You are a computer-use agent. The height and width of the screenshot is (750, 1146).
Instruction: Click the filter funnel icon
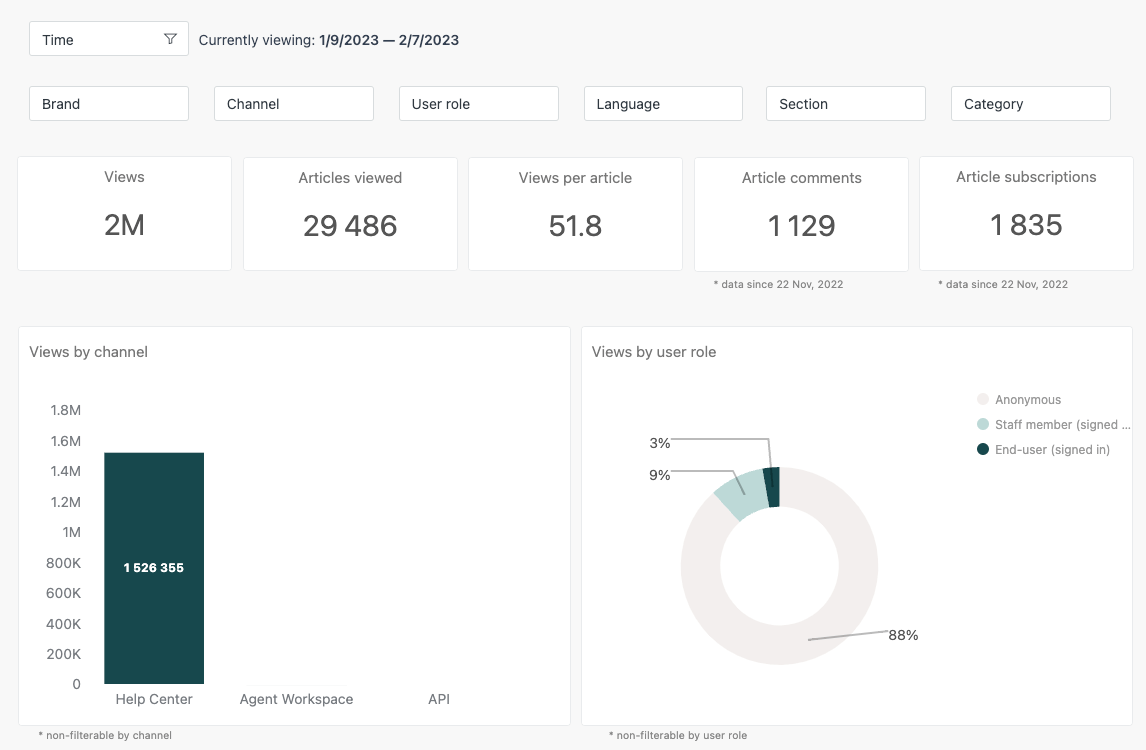[x=172, y=38]
